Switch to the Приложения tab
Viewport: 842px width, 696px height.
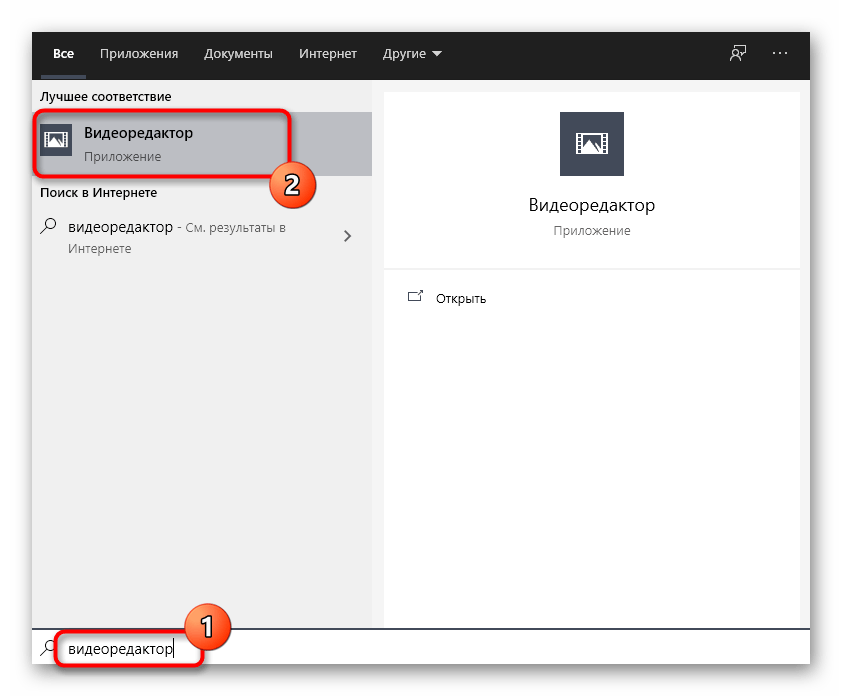(x=139, y=54)
